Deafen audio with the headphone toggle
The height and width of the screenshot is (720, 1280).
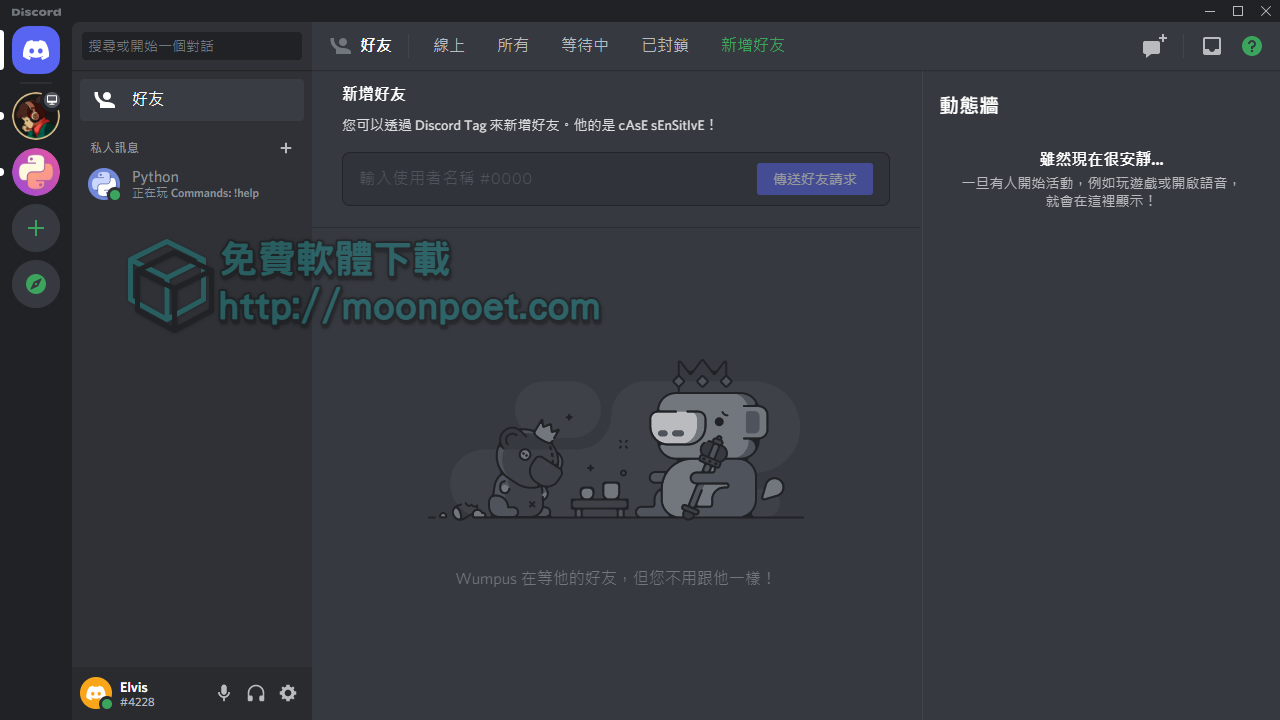pos(256,693)
